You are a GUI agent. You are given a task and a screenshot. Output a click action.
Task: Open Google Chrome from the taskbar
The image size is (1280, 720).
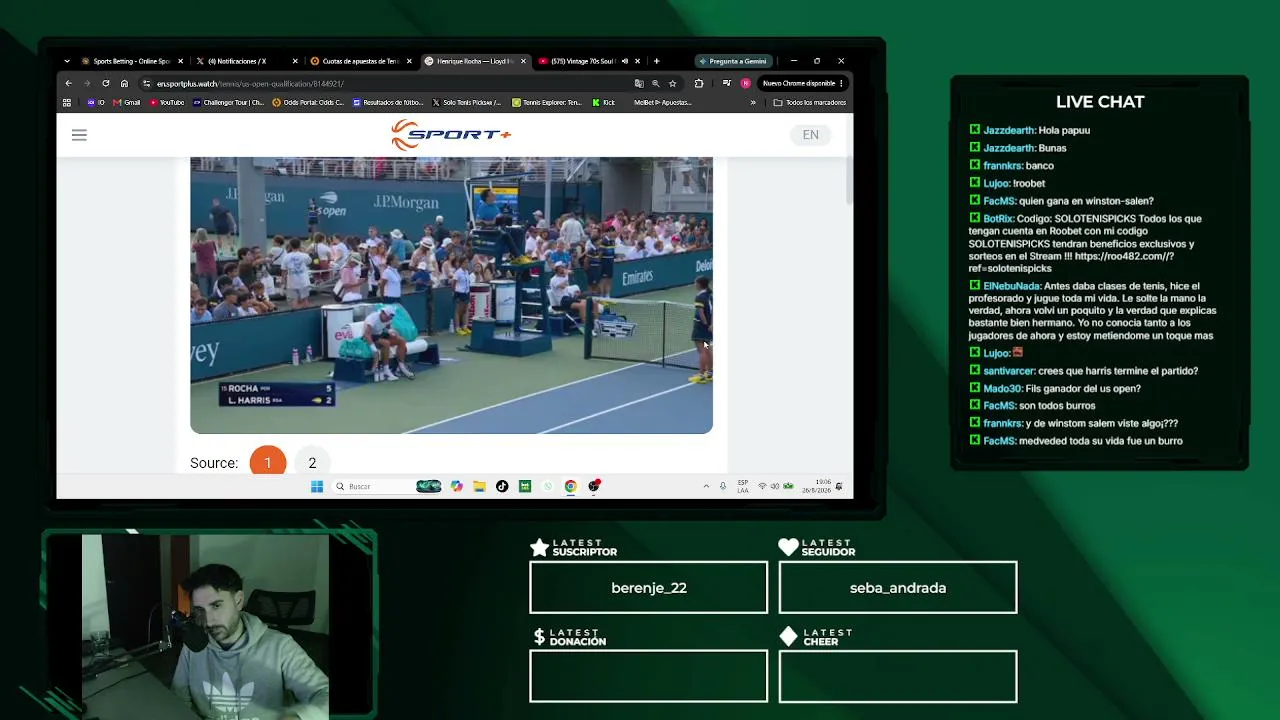[x=570, y=486]
